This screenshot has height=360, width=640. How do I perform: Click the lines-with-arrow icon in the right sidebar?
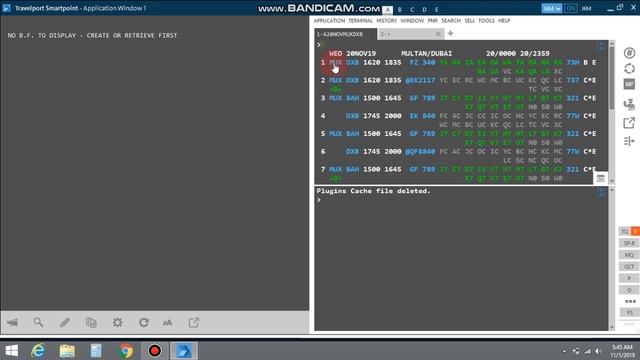[629, 141]
